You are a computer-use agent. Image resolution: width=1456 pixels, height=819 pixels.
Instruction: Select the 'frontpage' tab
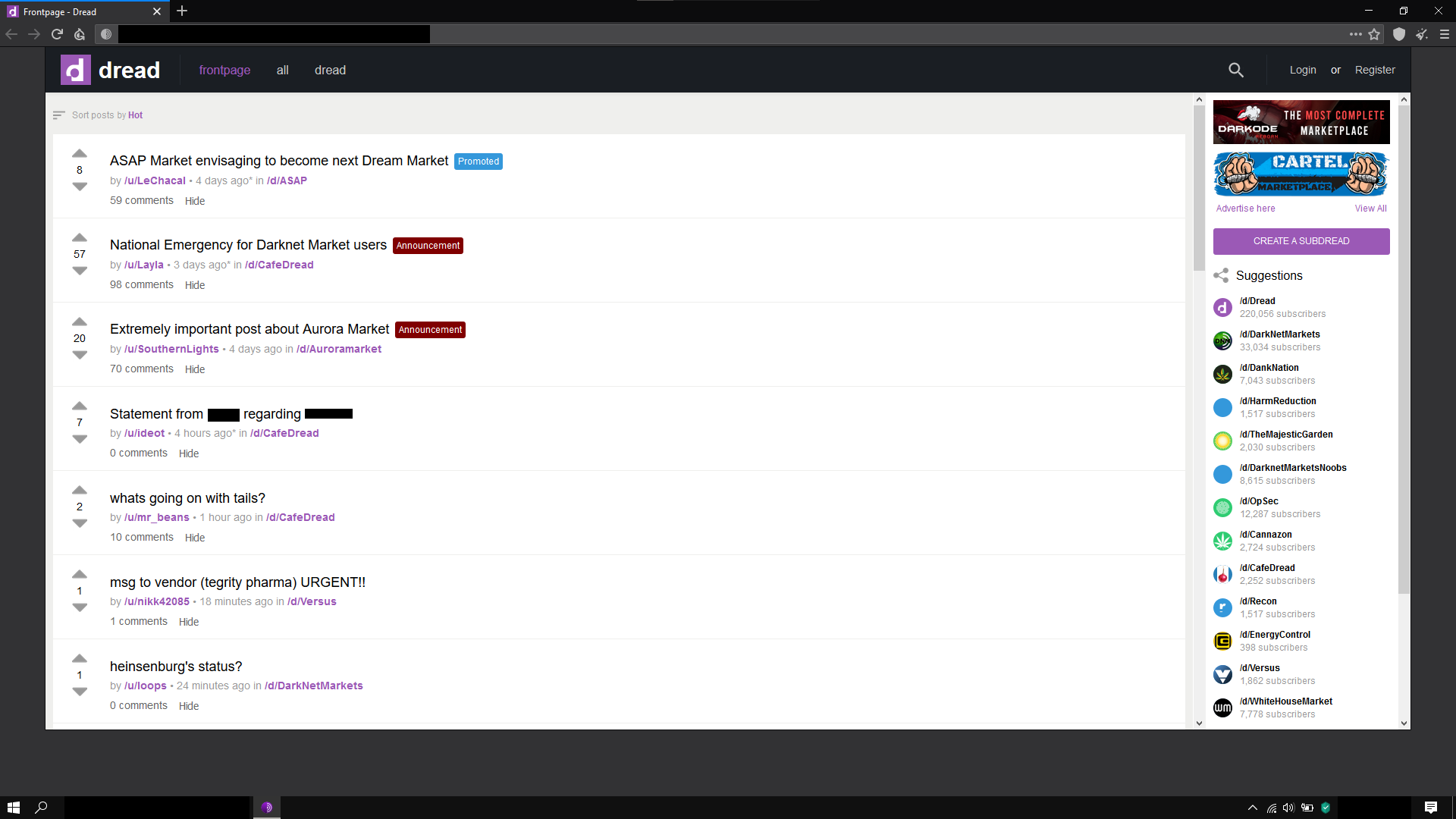224,69
